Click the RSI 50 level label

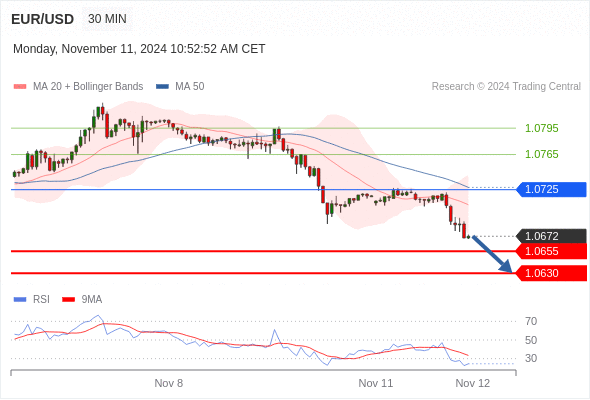click(x=531, y=340)
